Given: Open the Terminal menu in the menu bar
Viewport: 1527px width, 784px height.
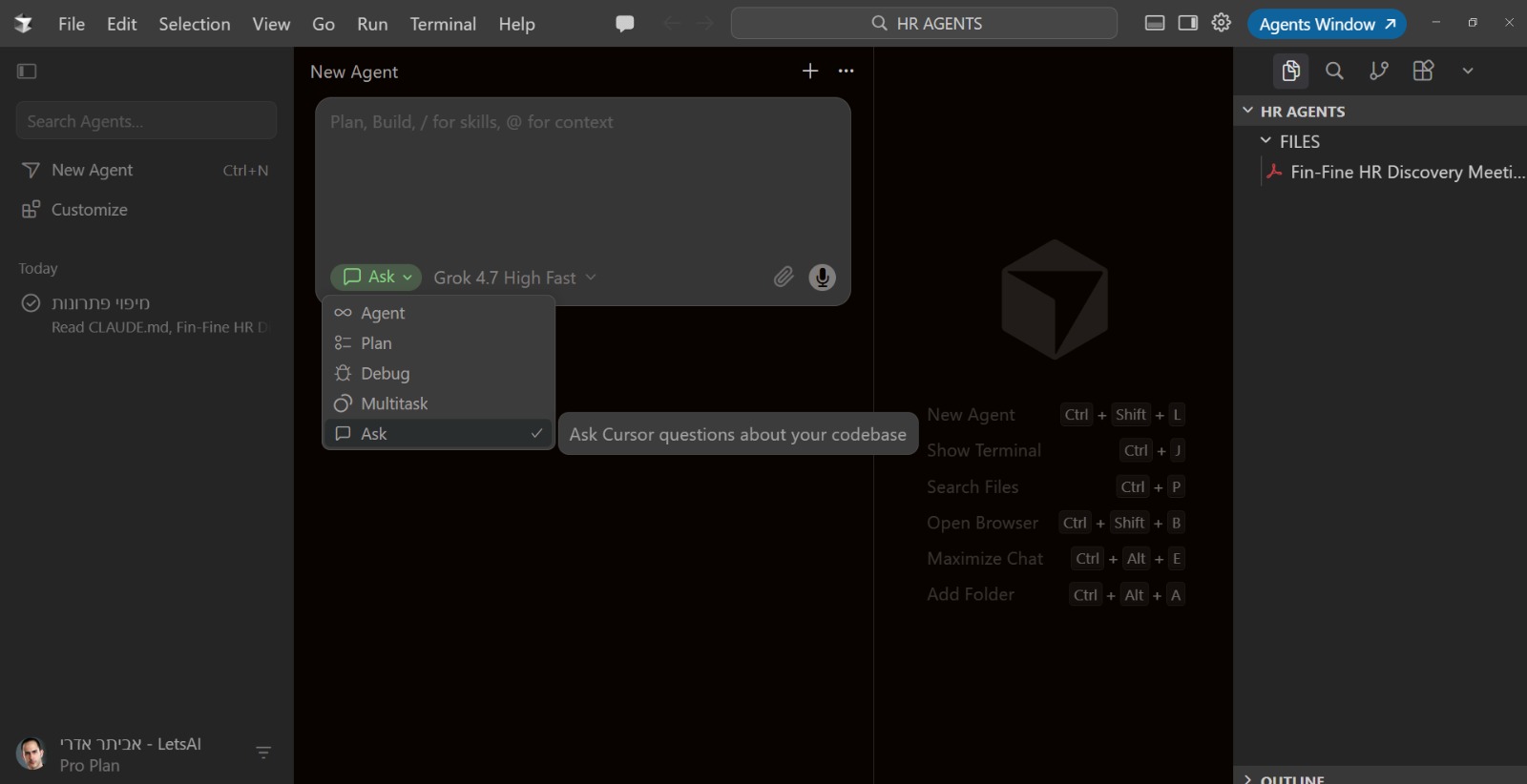Looking at the screenshot, I should pos(443,24).
